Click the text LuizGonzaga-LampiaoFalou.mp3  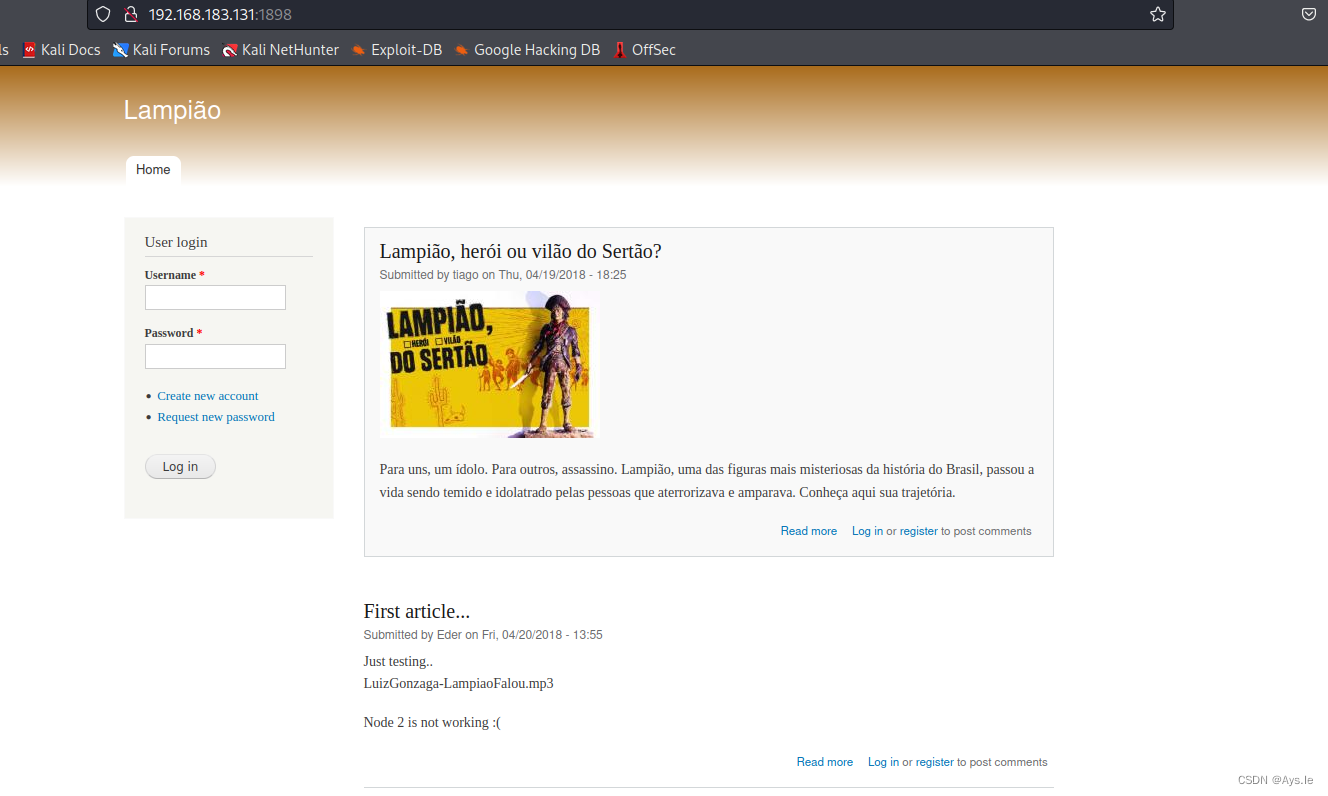point(459,684)
